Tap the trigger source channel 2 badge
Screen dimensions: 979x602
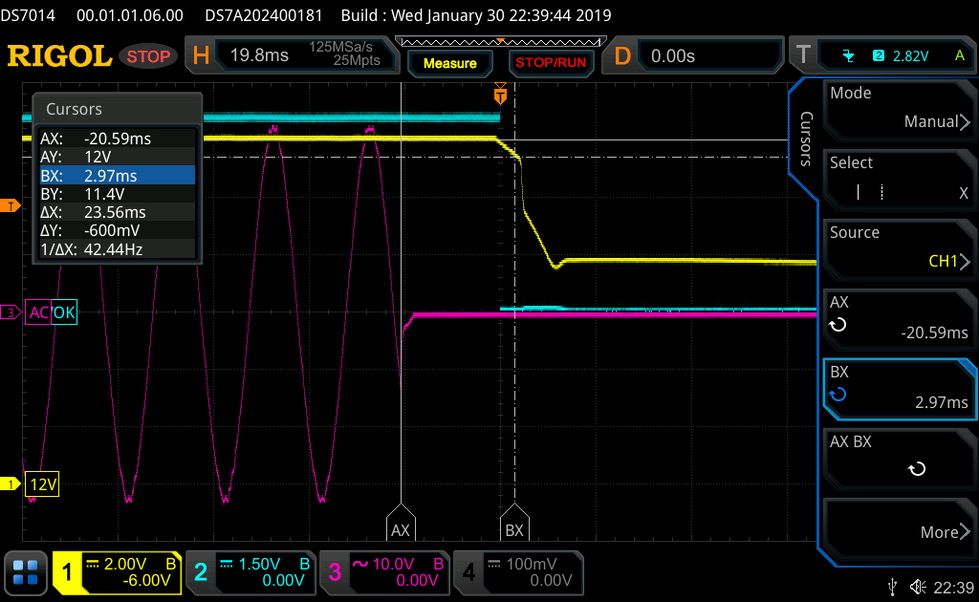[878, 56]
